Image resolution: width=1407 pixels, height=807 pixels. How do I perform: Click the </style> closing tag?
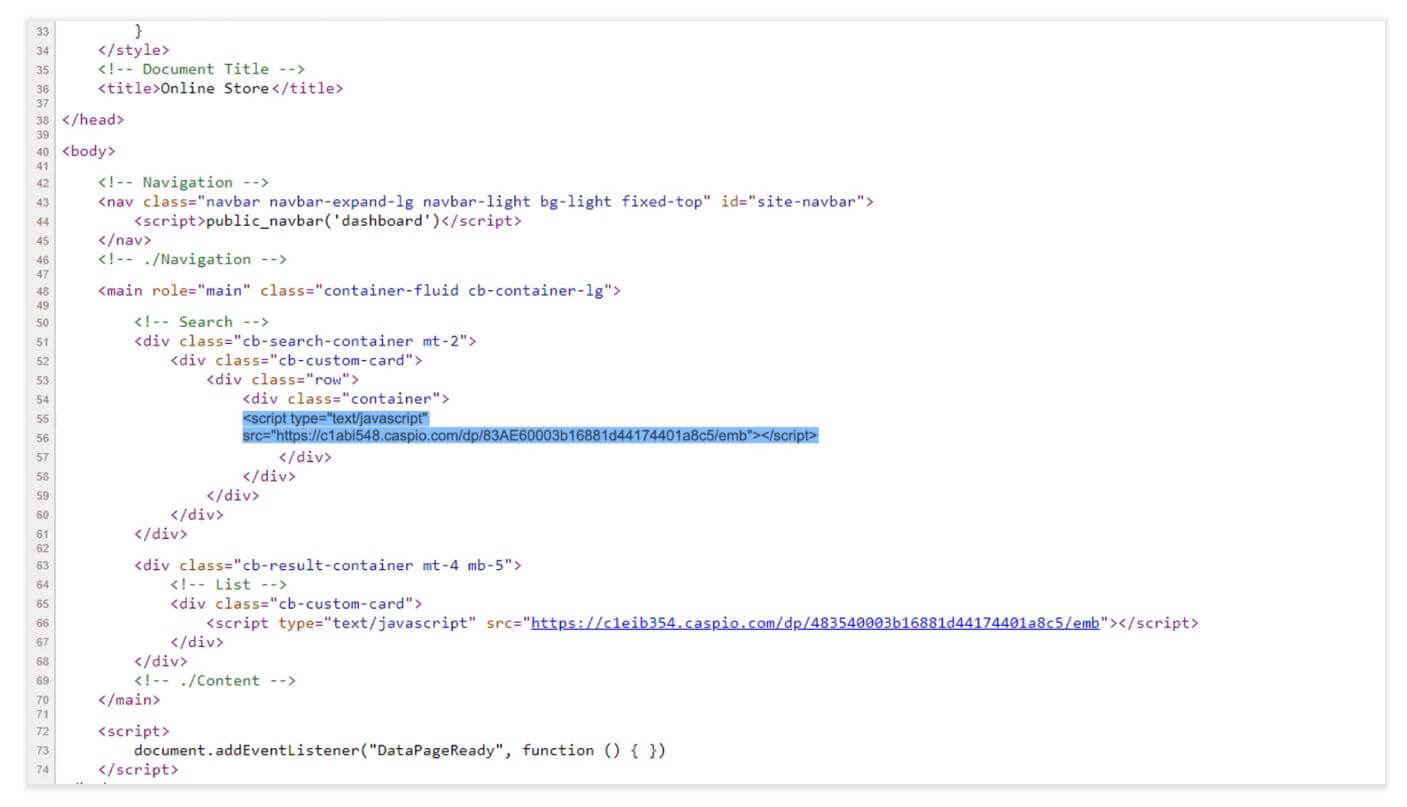coord(134,49)
